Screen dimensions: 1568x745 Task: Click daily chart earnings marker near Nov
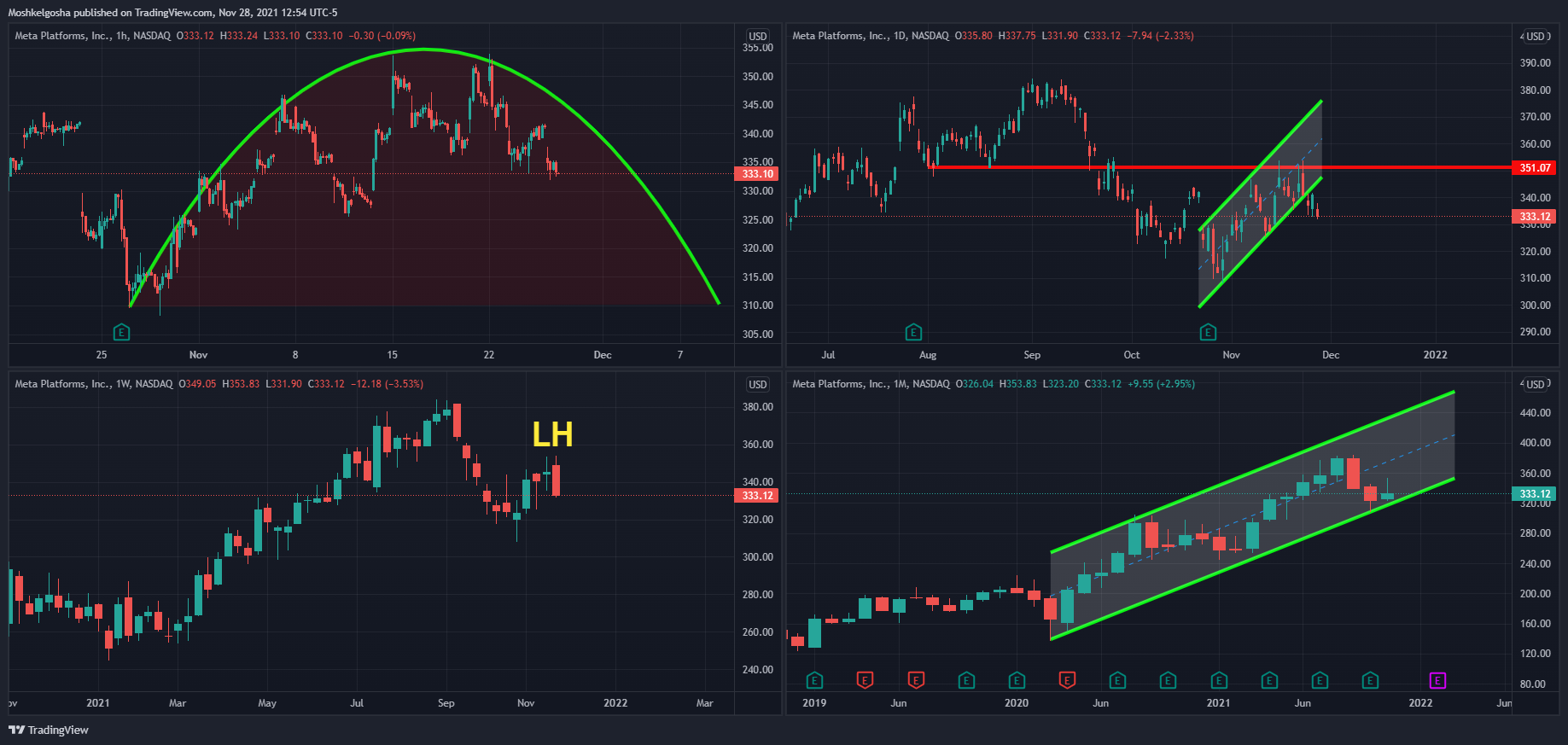1208,332
